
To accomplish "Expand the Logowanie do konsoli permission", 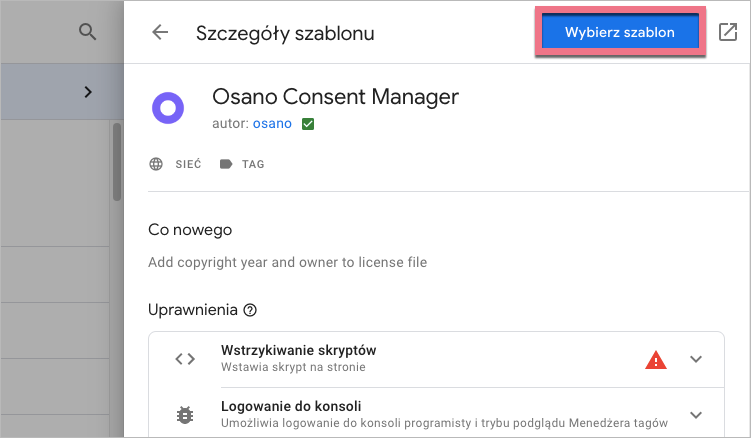I will tap(697, 415).
